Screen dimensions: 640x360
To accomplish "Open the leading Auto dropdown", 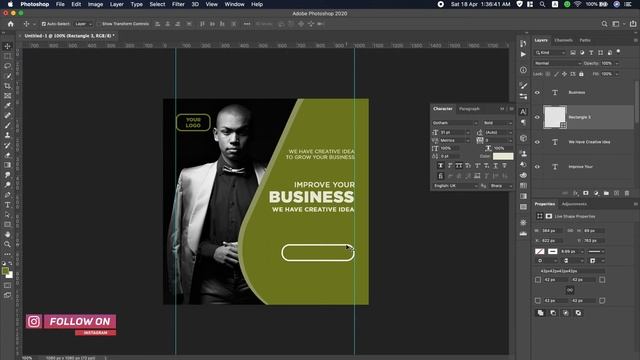I will coord(498,132).
